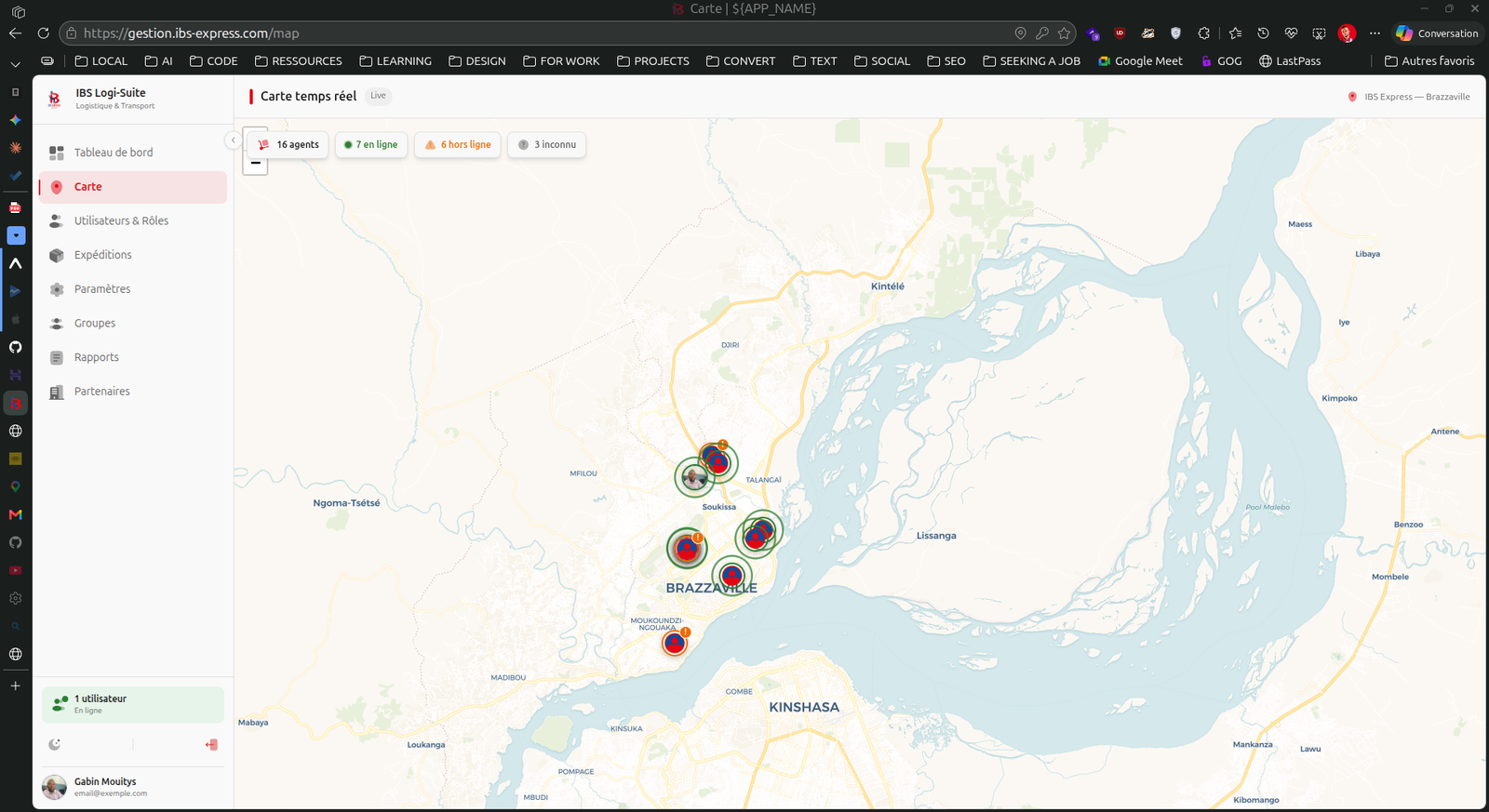Open Autres favoris folder
The height and width of the screenshot is (812, 1489).
pyautogui.click(x=1429, y=61)
